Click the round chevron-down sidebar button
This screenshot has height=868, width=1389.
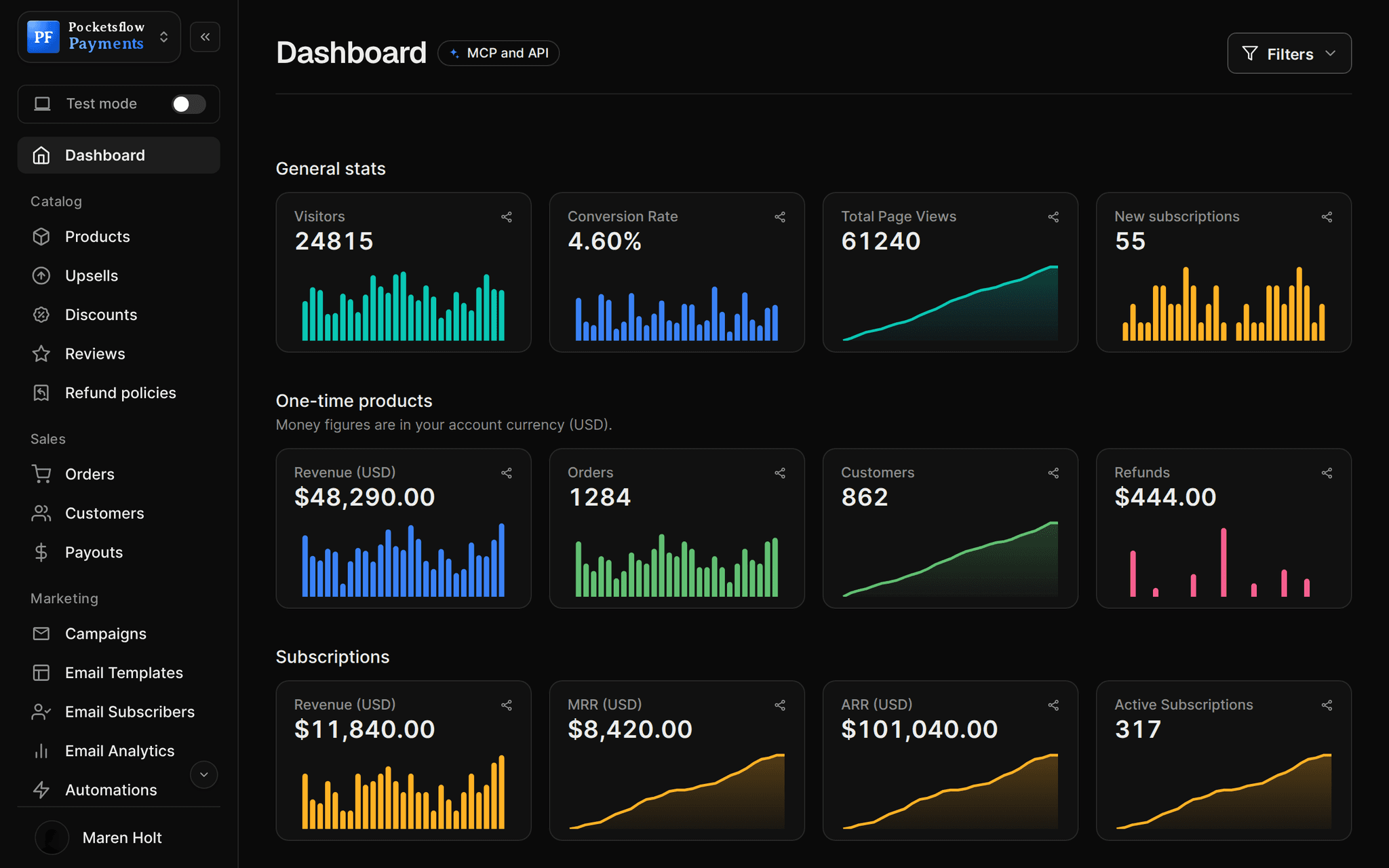point(203,774)
